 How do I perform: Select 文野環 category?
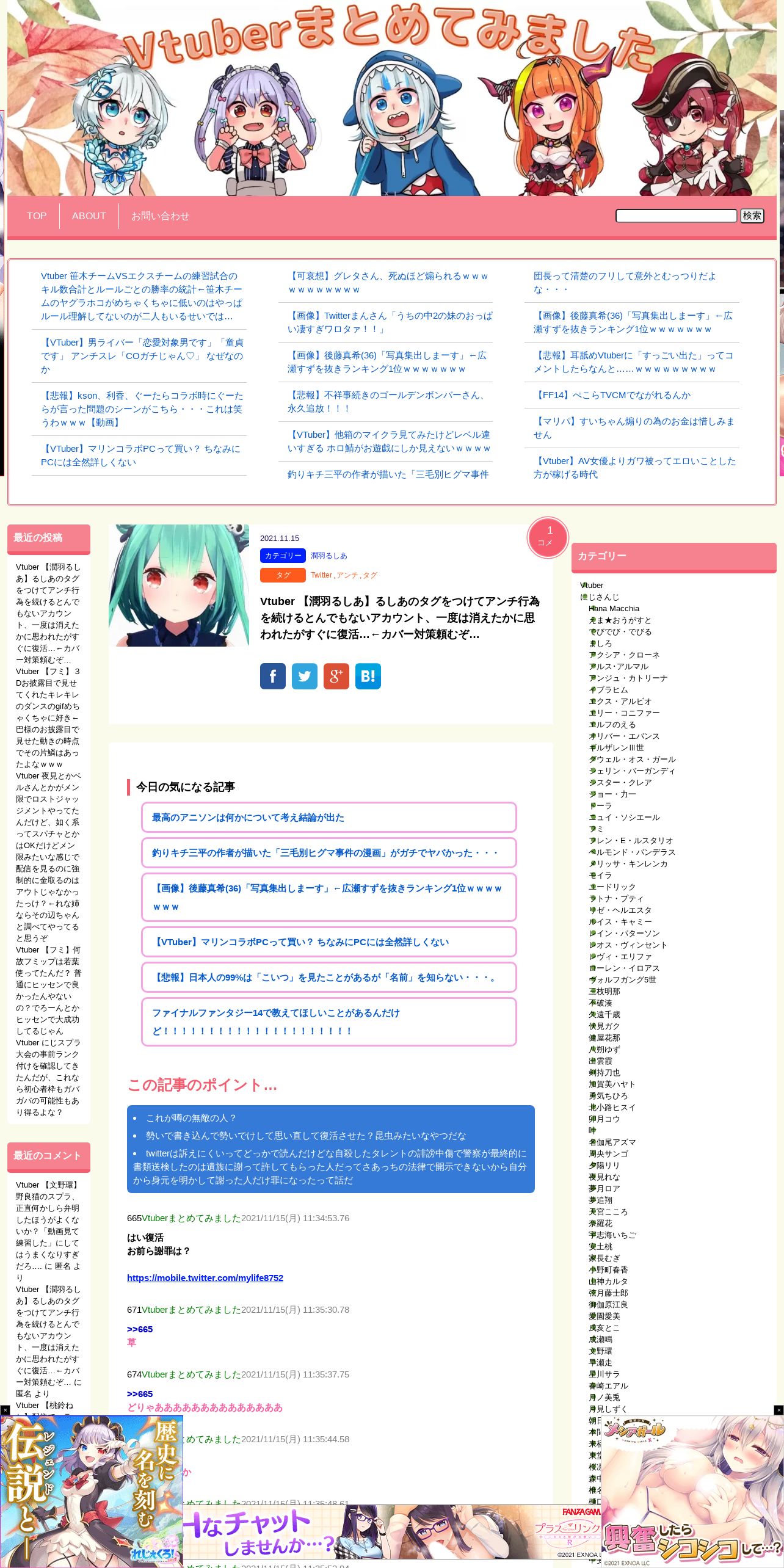(x=601, y=1351)
